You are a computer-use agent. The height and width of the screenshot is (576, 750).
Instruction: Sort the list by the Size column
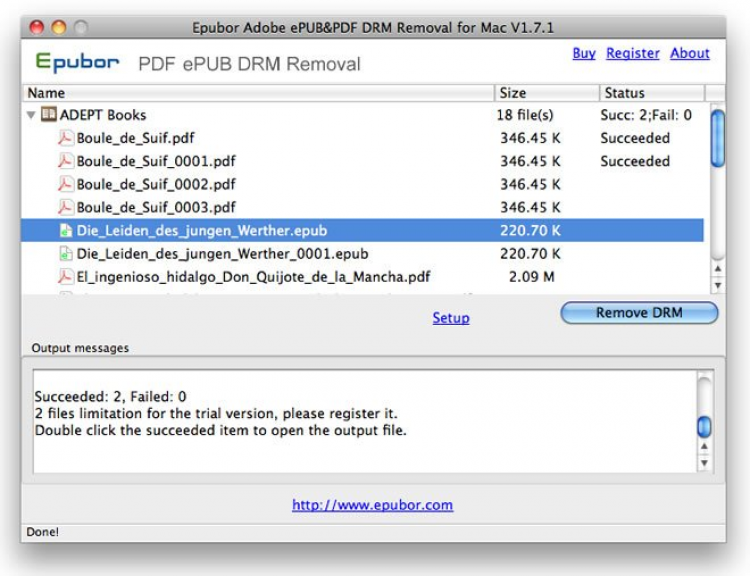[546, 93]
